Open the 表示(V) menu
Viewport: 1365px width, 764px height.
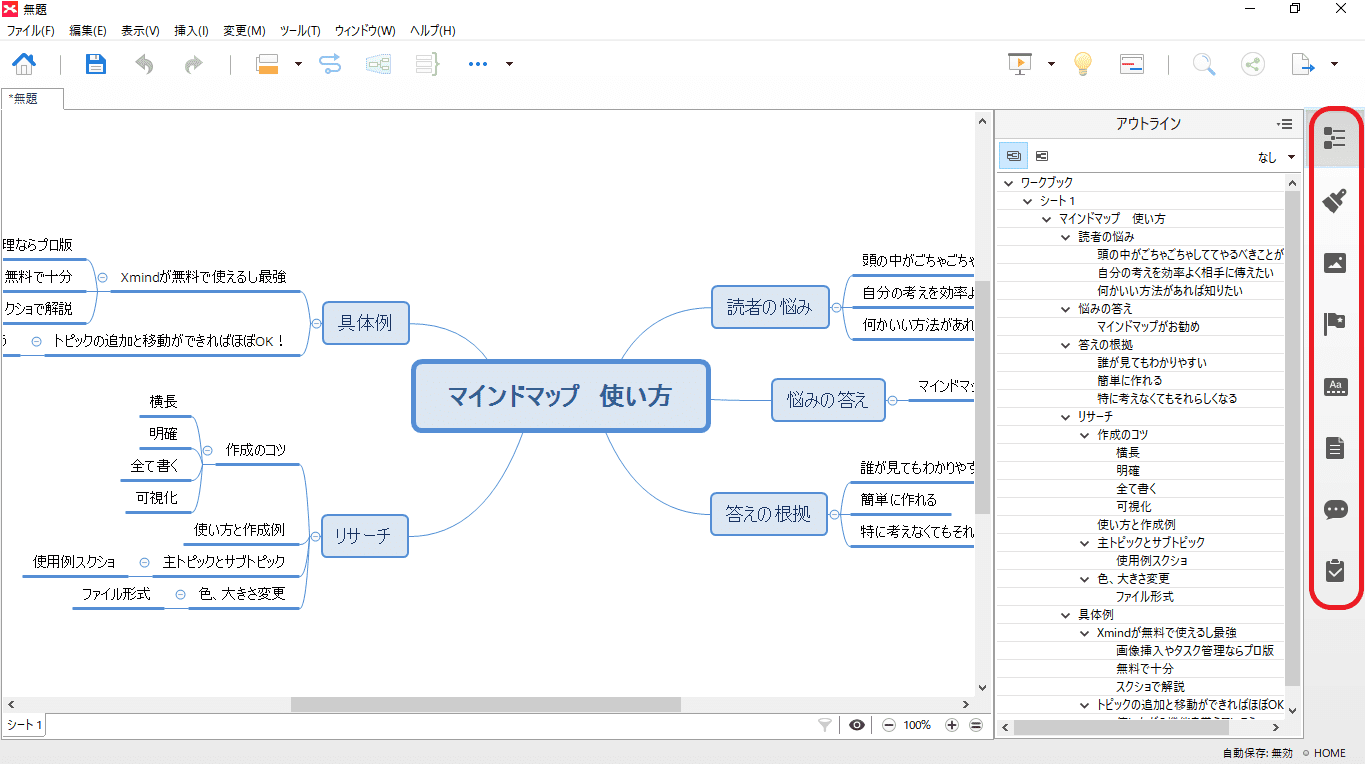click(140, 31)
